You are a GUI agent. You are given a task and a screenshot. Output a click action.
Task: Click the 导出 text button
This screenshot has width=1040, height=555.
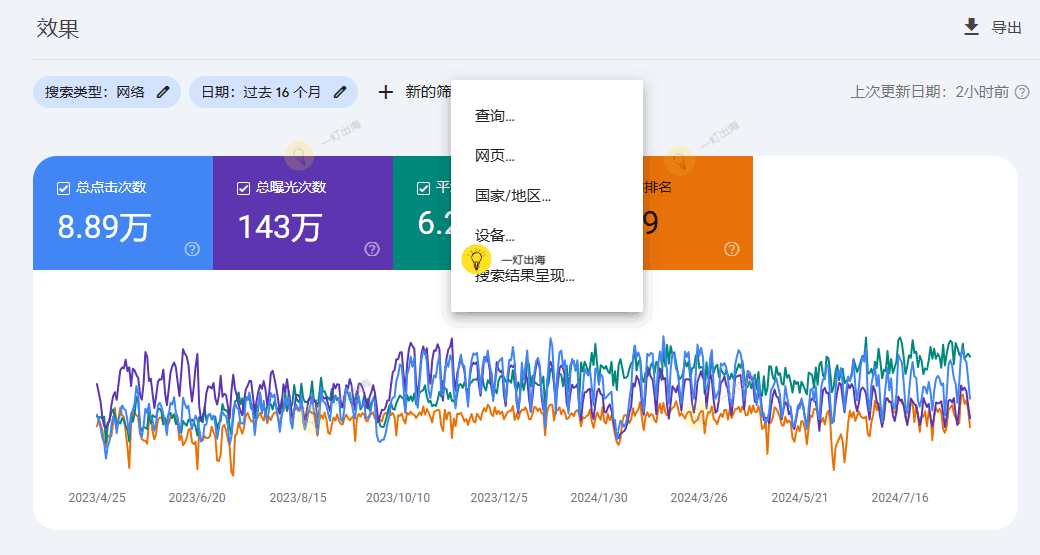[1006, 28]
